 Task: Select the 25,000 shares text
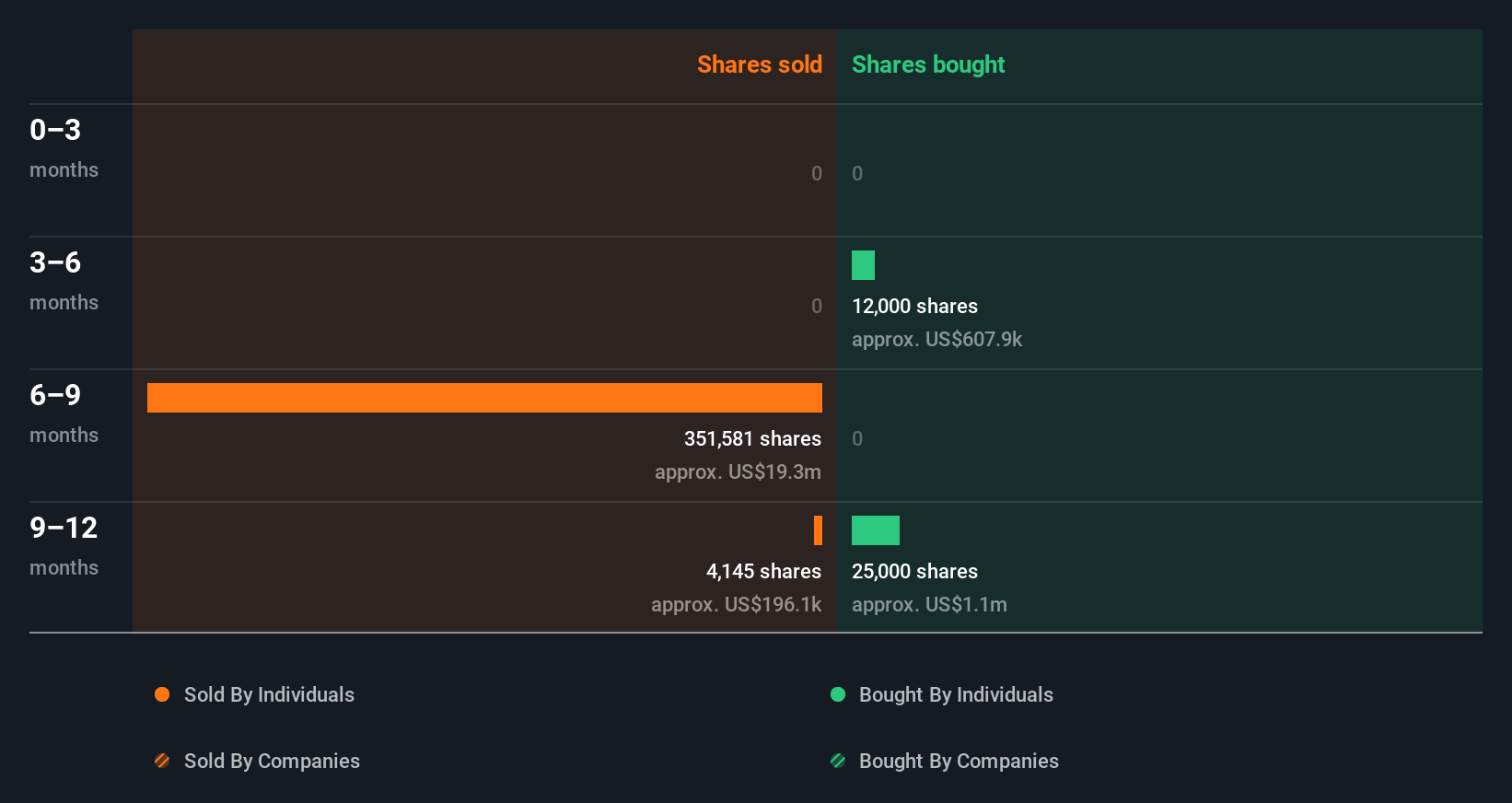pos(914,572)
